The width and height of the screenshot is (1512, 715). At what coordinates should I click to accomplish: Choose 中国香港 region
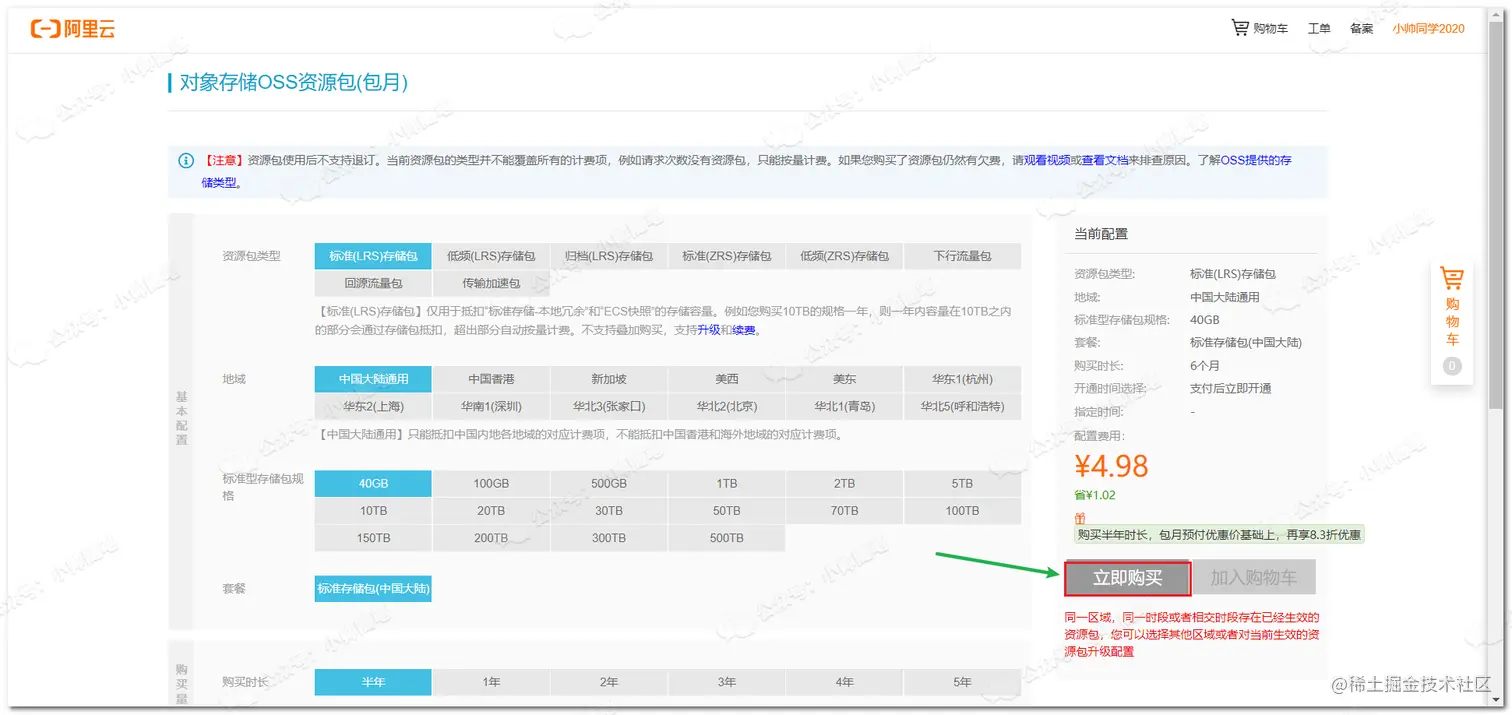pyautogui.click(x=491, y=379)
